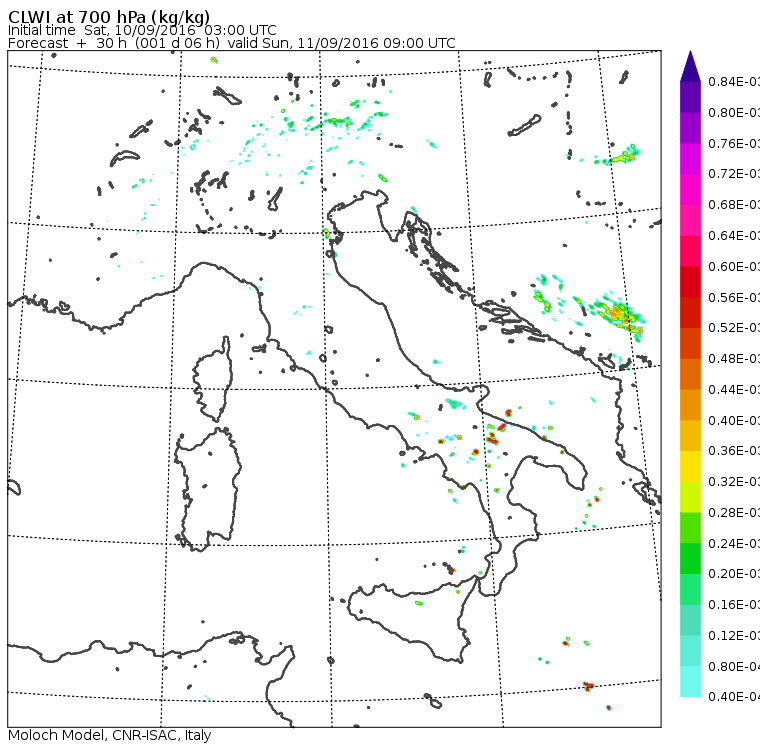This screenshot has width=760, height=749.
Task: Click the Corsica island outline on the map
Action: 213,381
